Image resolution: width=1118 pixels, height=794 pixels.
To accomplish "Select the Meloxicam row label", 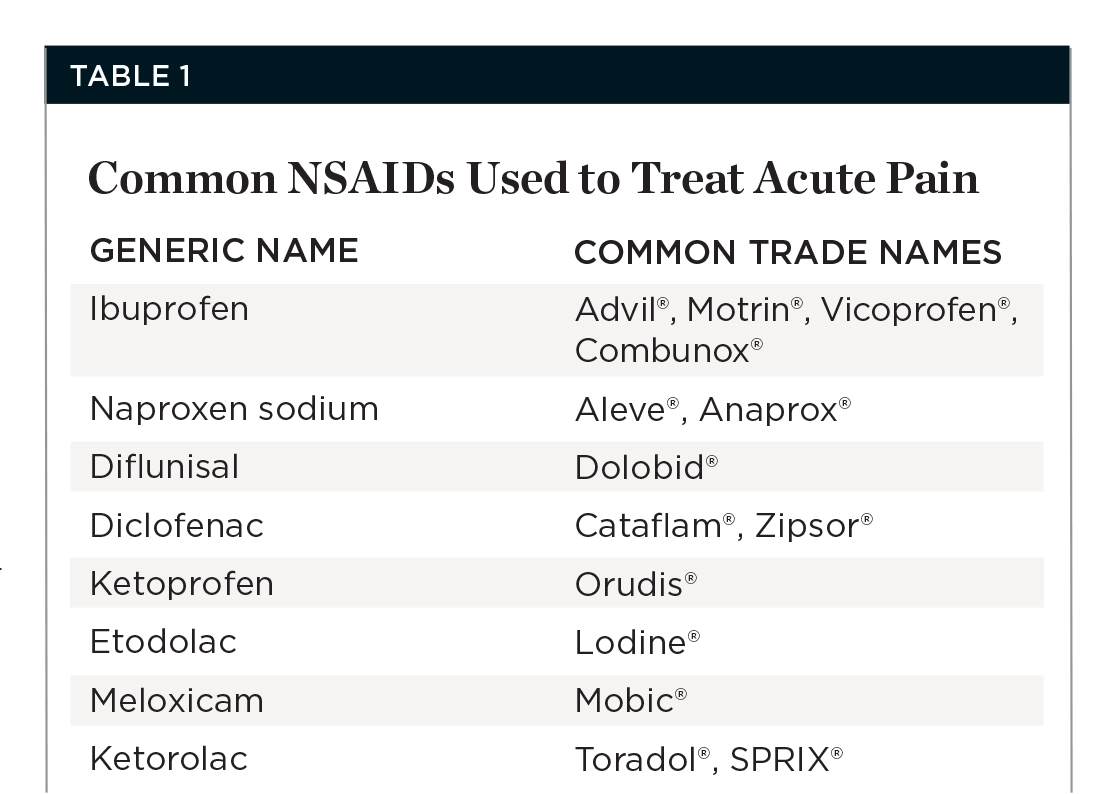I will (x=176, y=701).
